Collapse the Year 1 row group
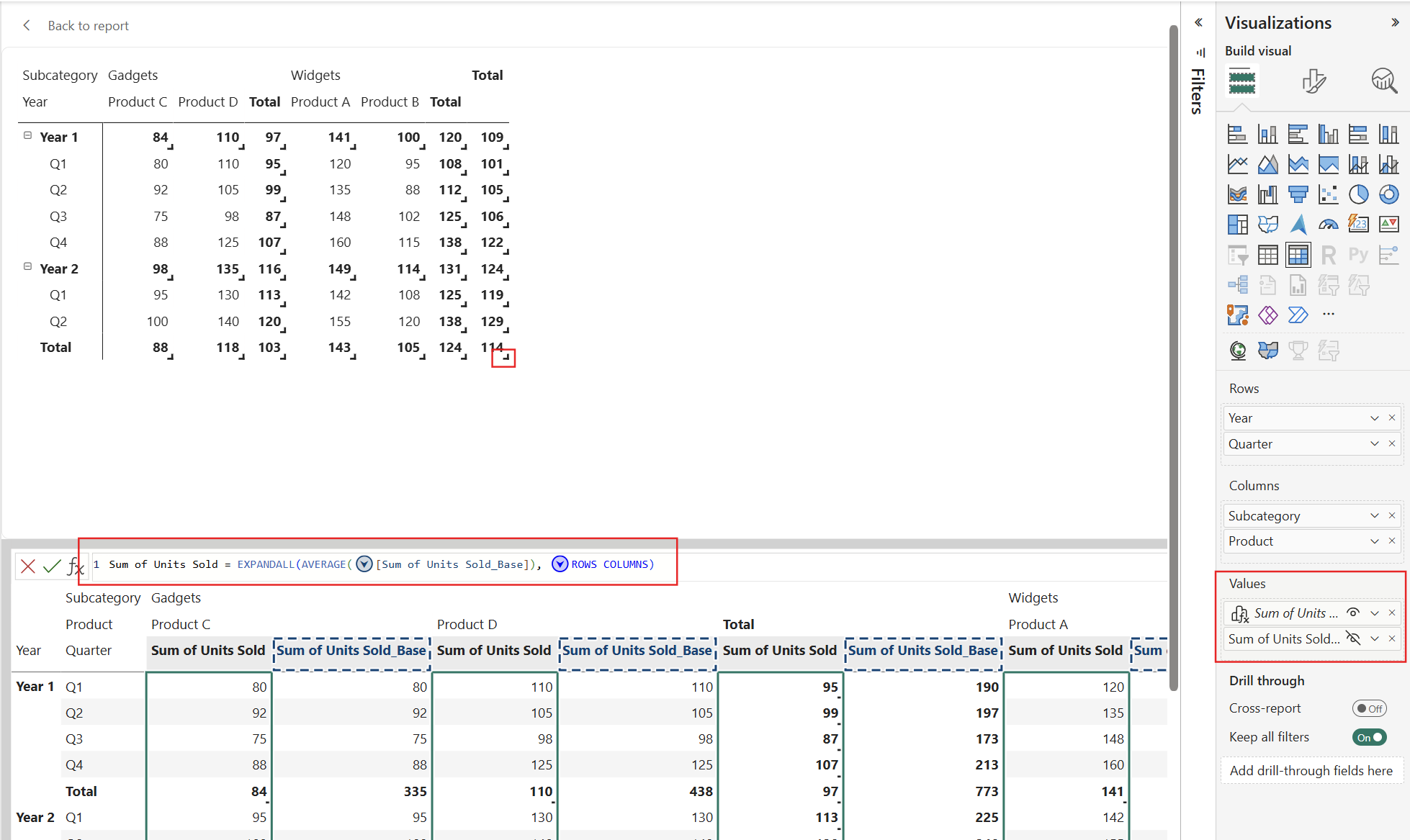 coord(27,135)
